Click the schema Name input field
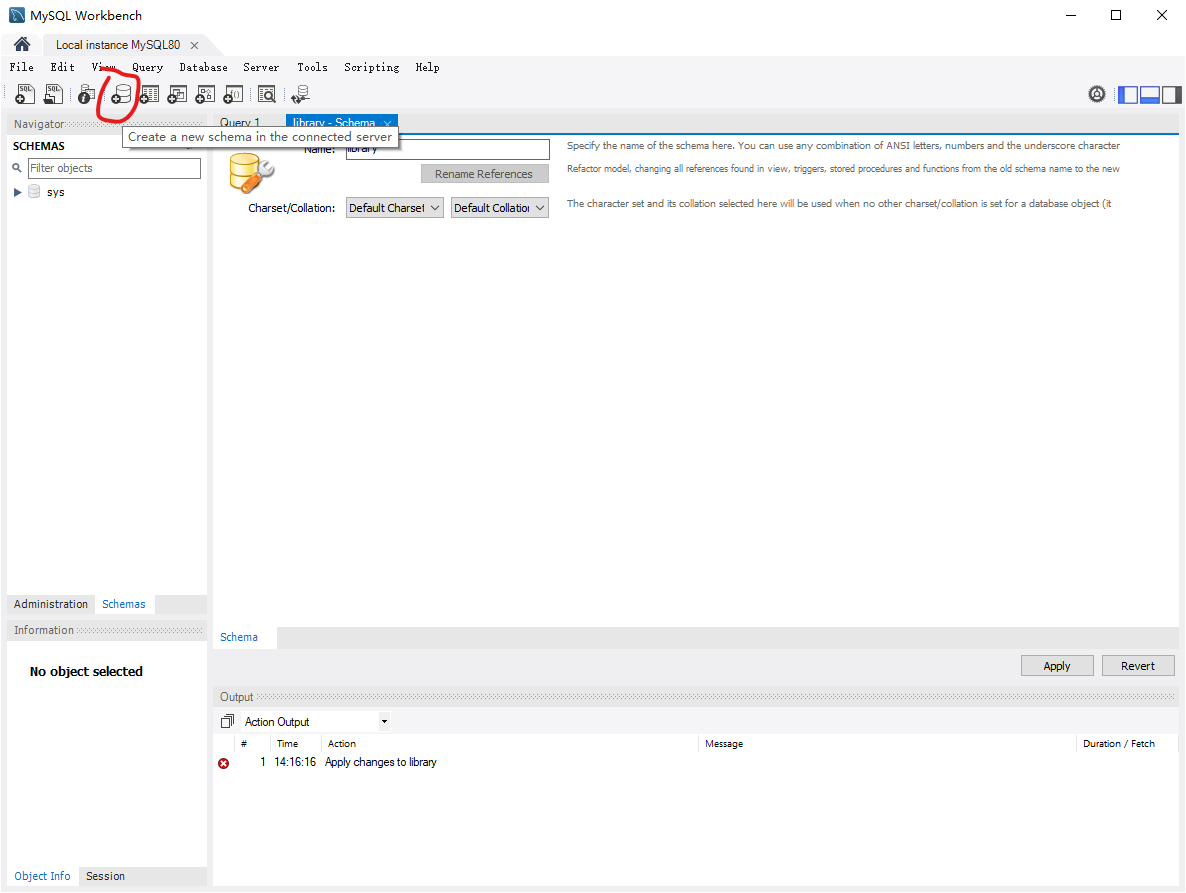The height and width of the screenshot is (893, 1186). pyautogui.click(x=448, y=149)
